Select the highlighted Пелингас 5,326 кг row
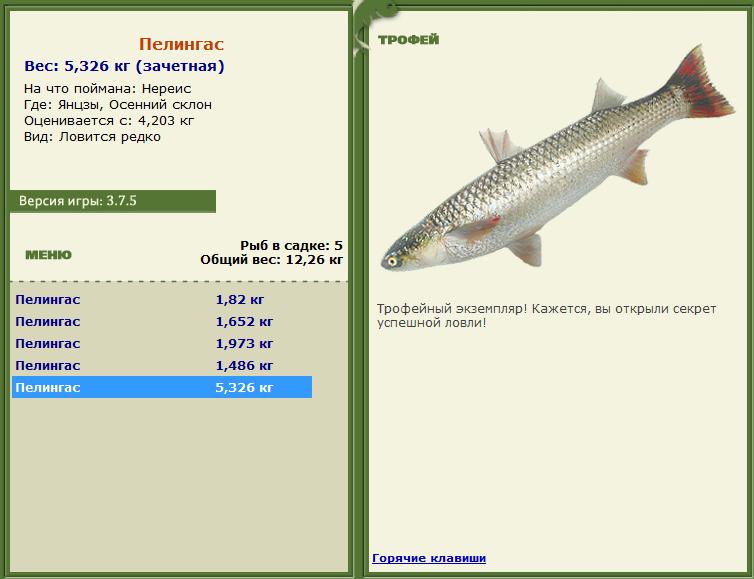The image size is (754, 579). coord(162,387)
